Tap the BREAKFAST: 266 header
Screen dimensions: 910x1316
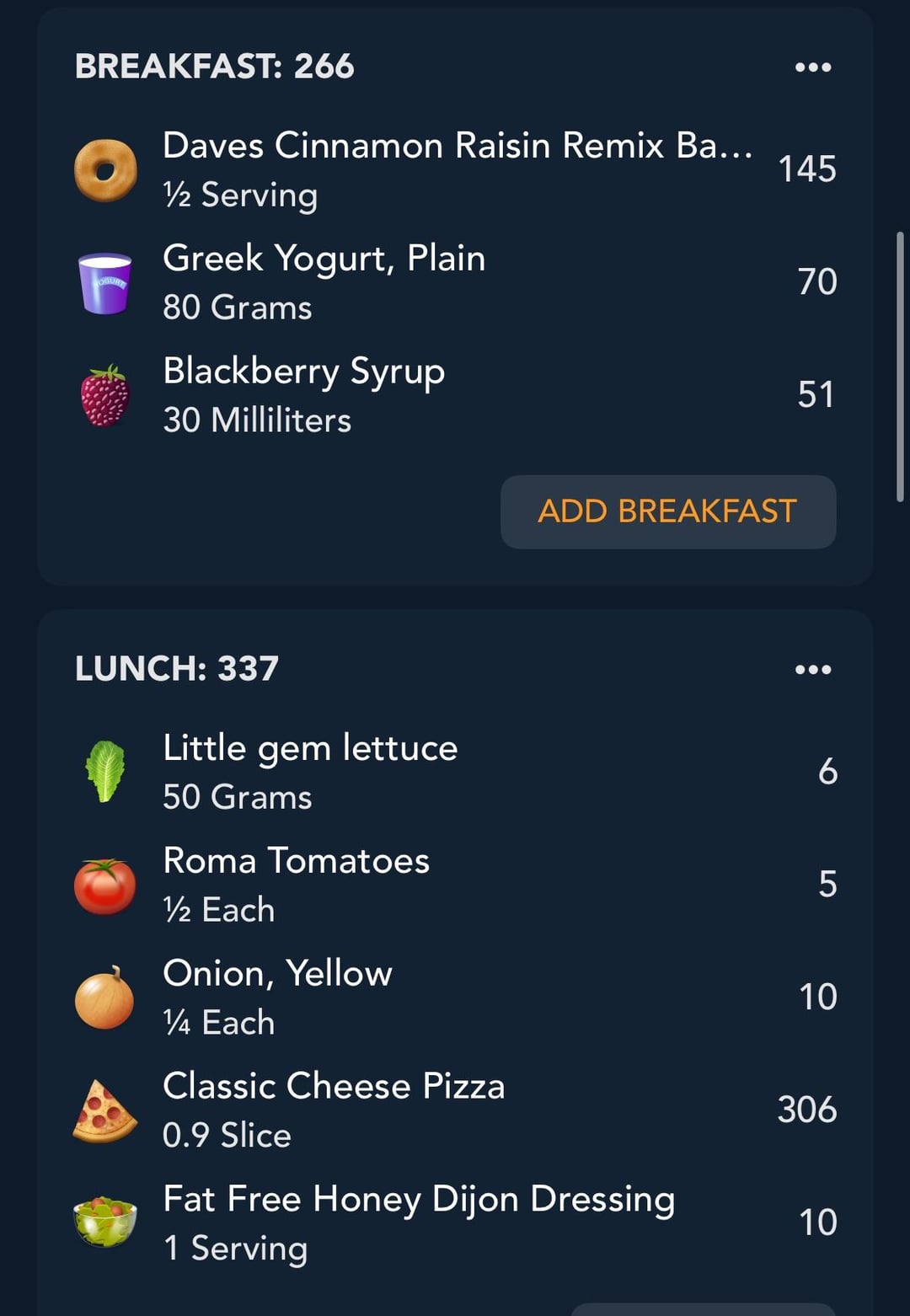[215, 67]
